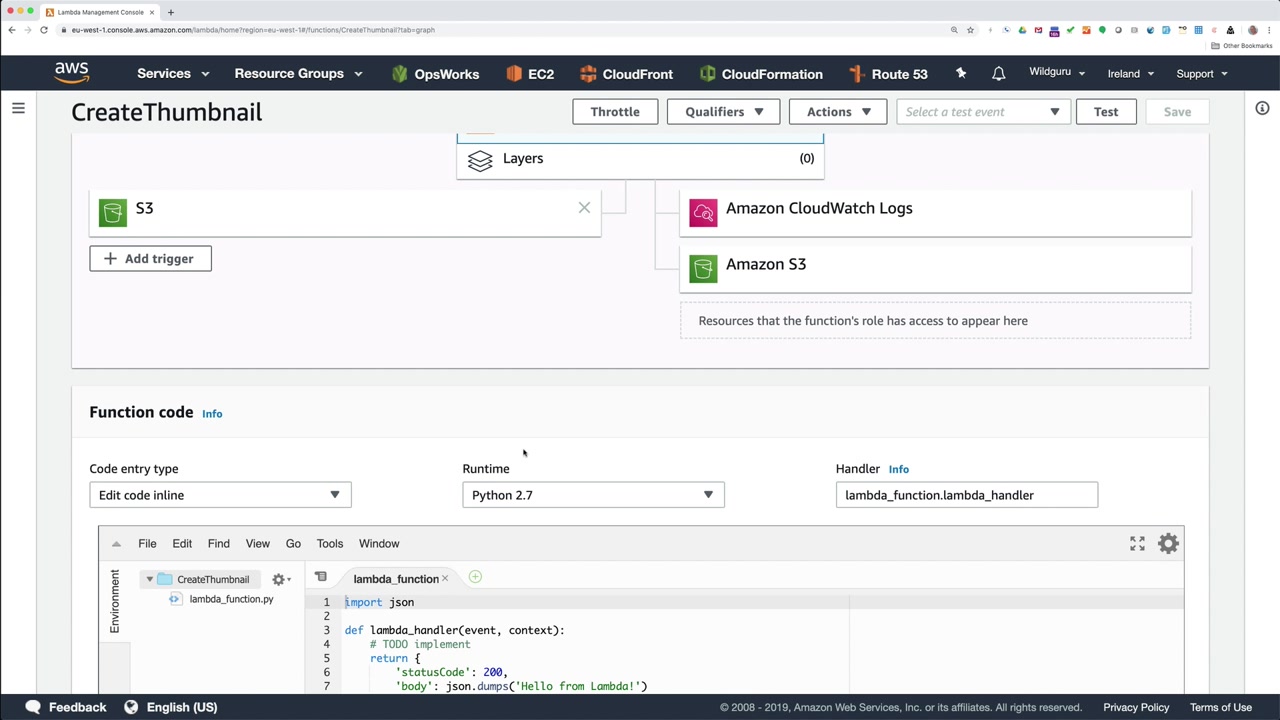The height and width of the screenshot is (720, 1280).
Task: Open the hamburger navigation menu icon
Action: click(18, 108)
